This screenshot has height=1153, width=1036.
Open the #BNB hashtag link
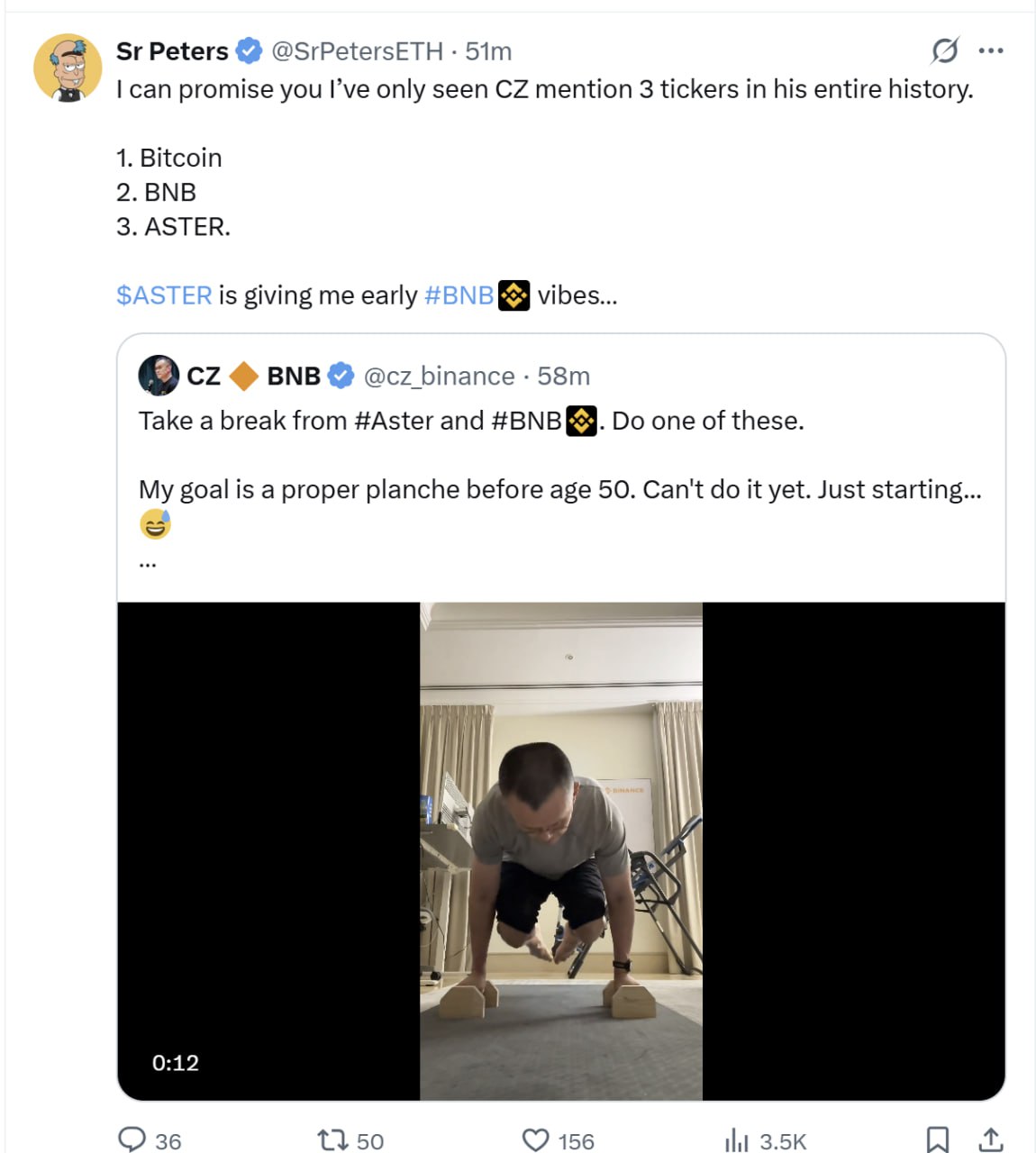click(x=459, y=295)
